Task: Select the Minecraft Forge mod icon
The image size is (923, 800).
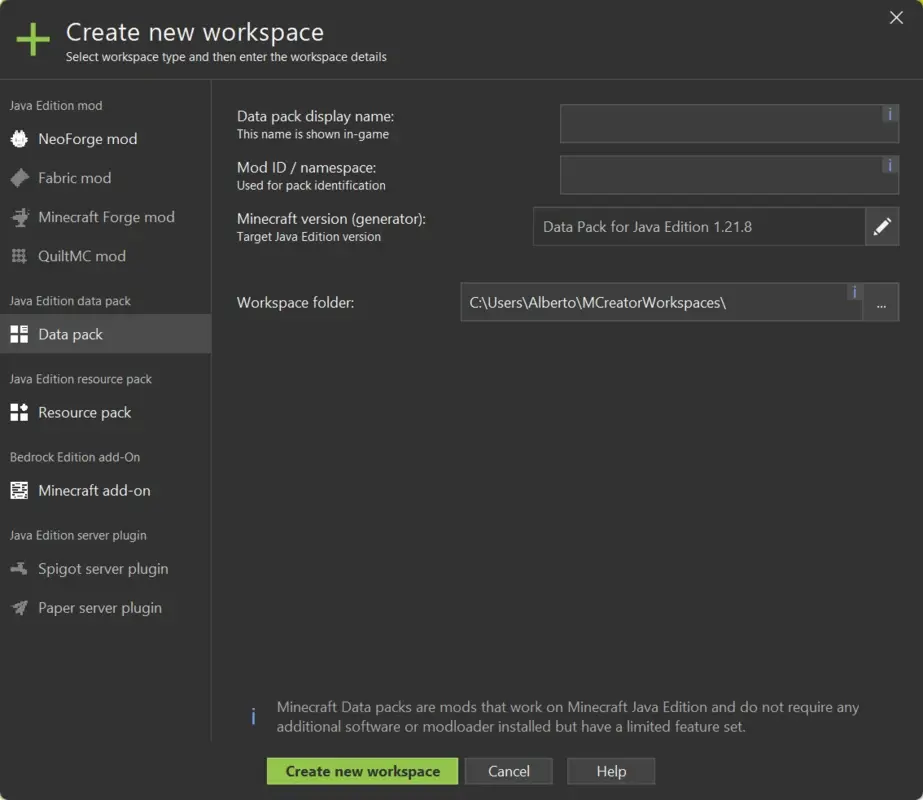Action: click(19, 217)
